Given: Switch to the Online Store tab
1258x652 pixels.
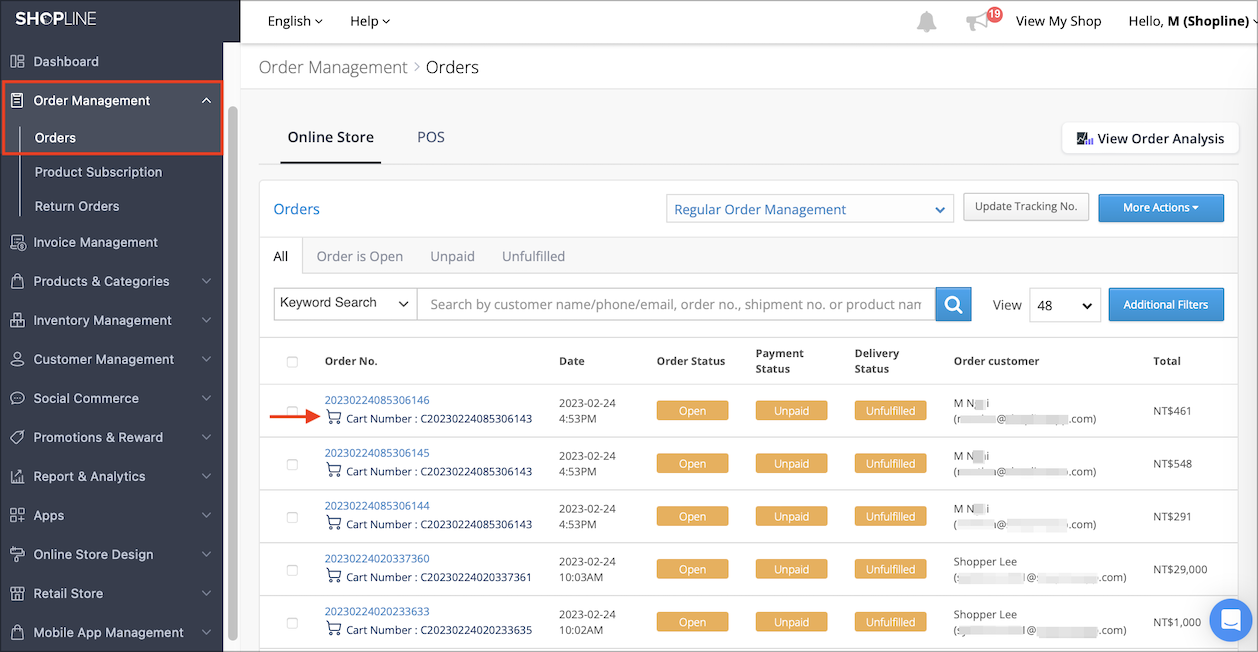Looking at the screenshot, I should pos(331,137).
